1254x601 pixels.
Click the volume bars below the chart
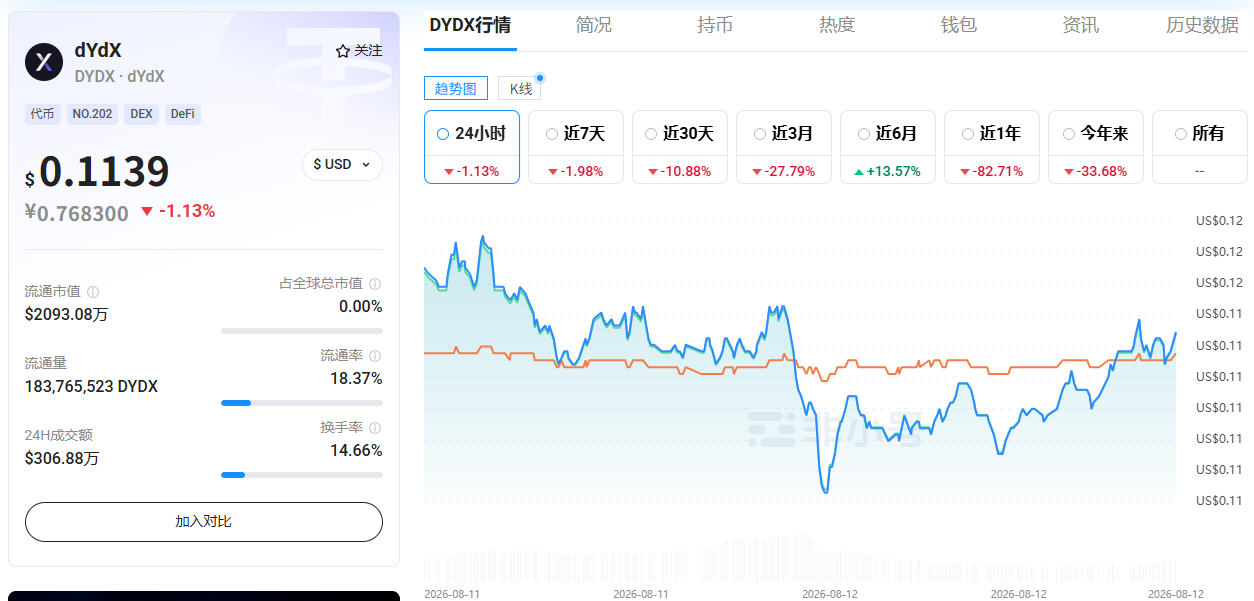pos(800,557)
